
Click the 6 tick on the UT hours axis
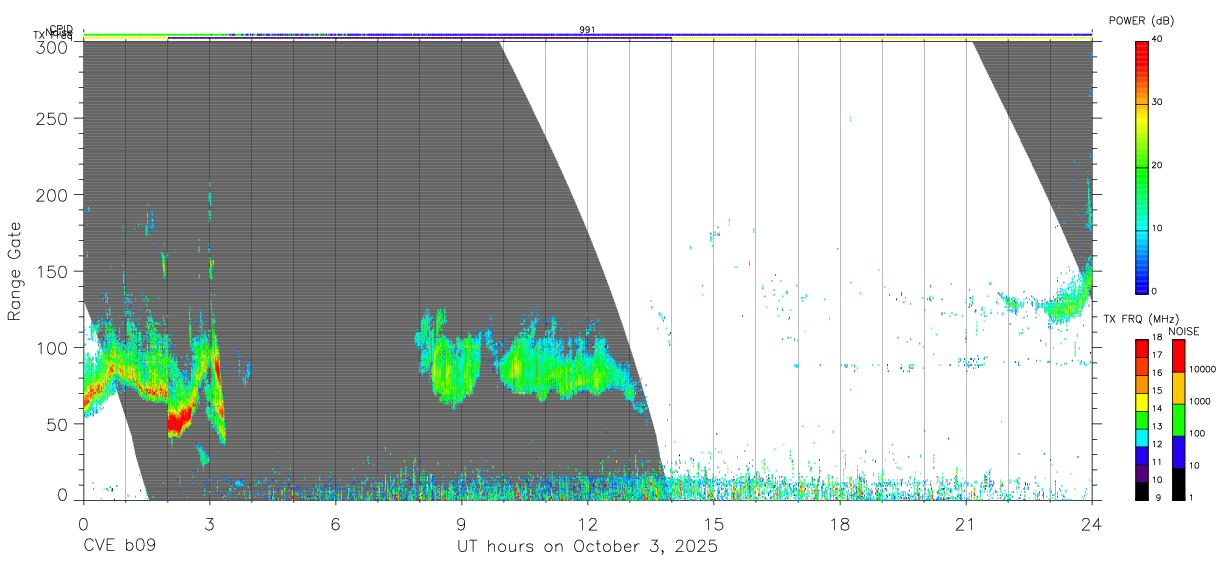pos(335,523)
